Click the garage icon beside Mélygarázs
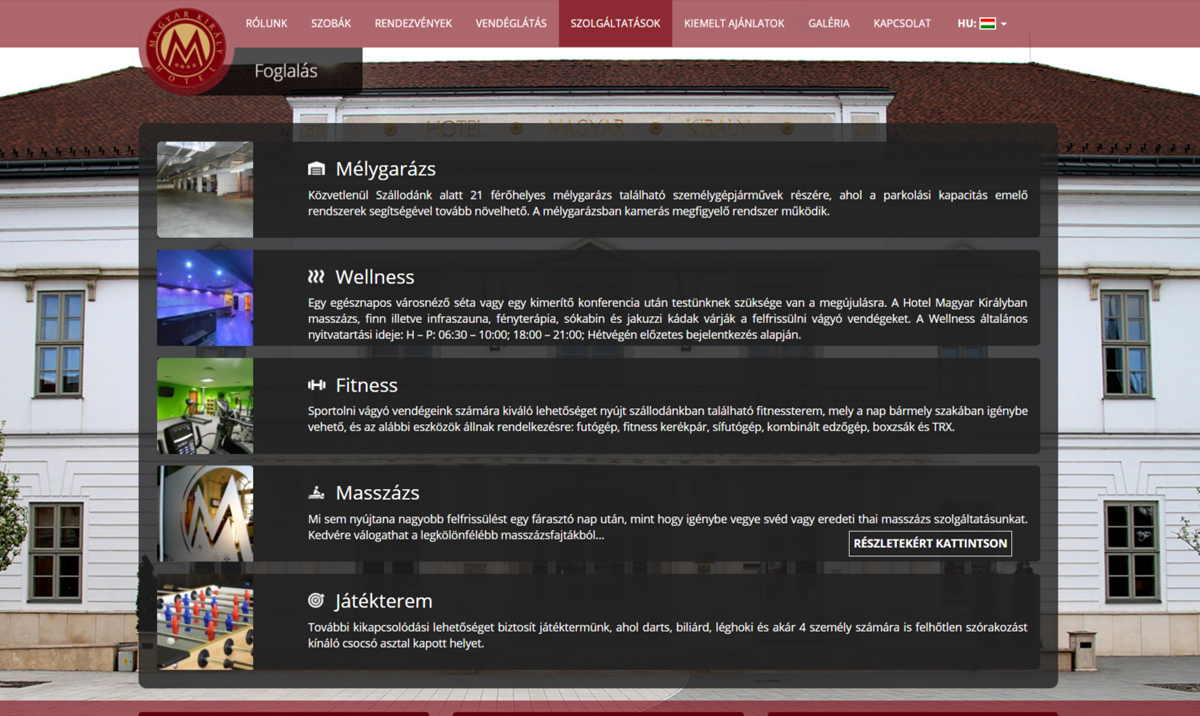 click(x=316, y=169)
